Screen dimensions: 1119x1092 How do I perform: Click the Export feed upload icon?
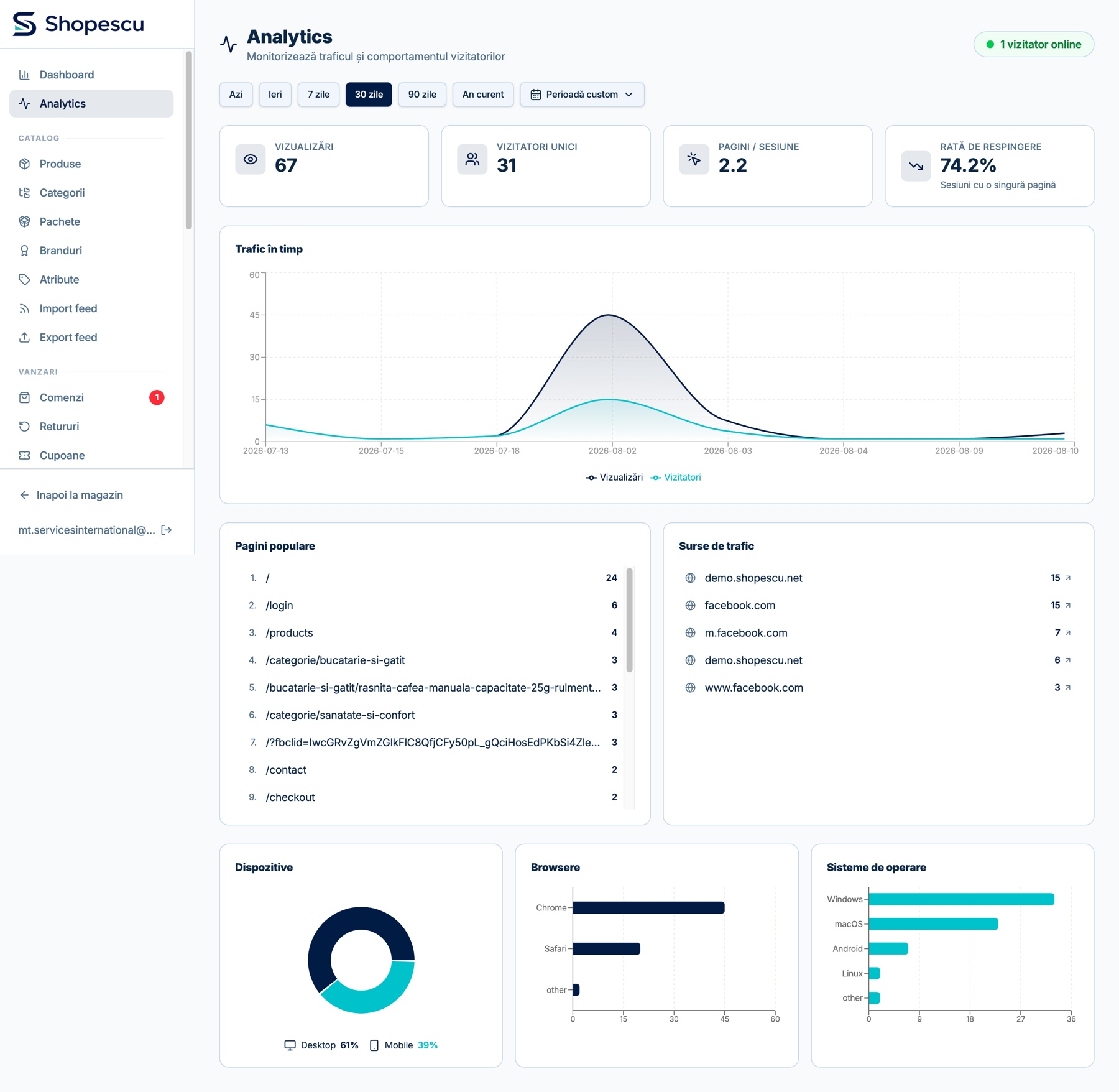coord(24,337)
